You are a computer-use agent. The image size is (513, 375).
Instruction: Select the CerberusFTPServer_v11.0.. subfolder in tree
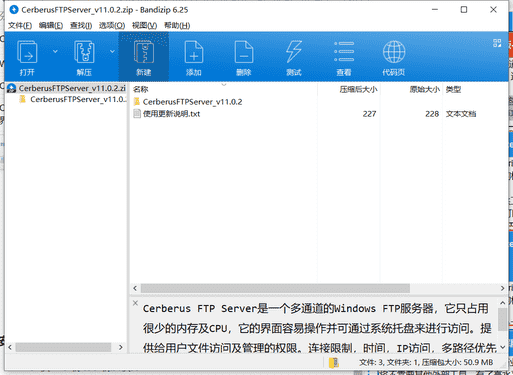tap(78, 99)
